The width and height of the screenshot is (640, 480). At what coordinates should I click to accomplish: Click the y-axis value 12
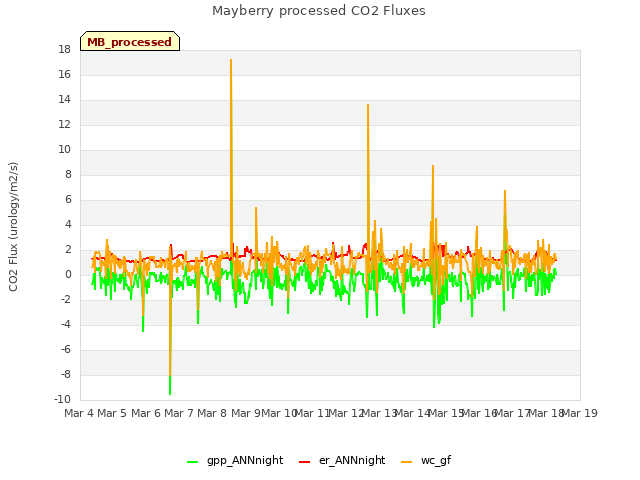64,124
